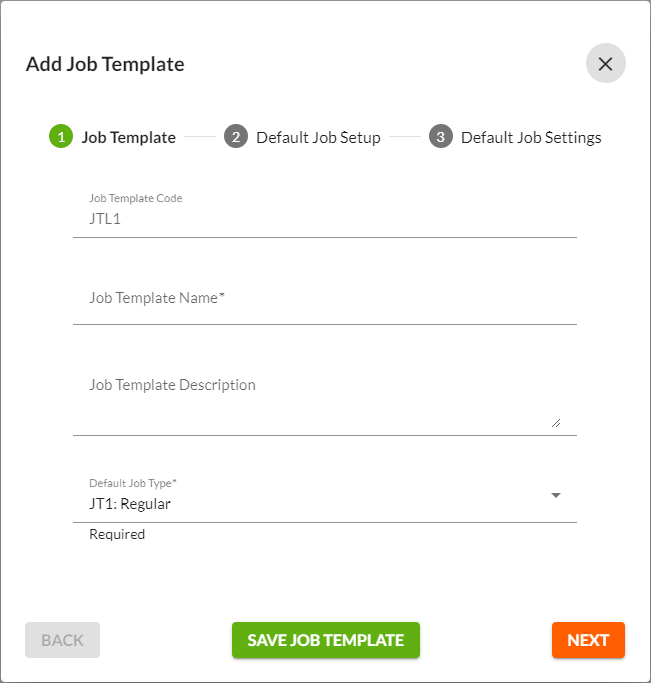The image size is (651, 683).
Task: Click the Add Job Template heading
Action: [x=105, y=64]
